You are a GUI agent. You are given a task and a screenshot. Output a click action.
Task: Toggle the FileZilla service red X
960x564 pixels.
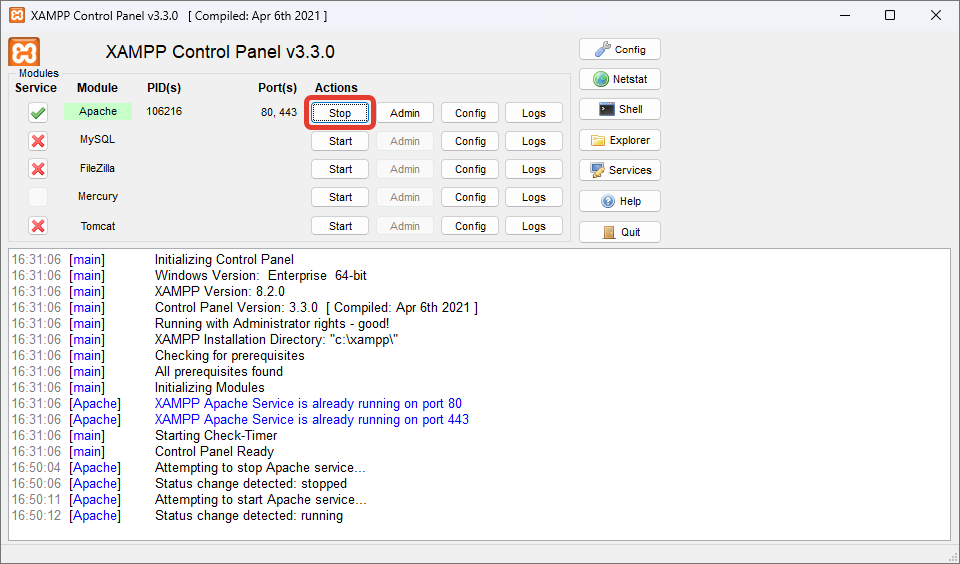(38, 169)
